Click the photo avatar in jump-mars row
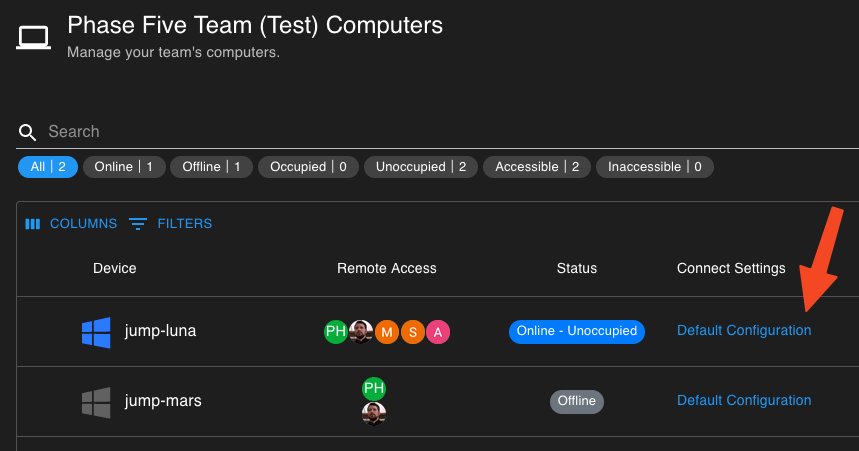The width and height of the screenshot is (859, 451). [374, 414]
